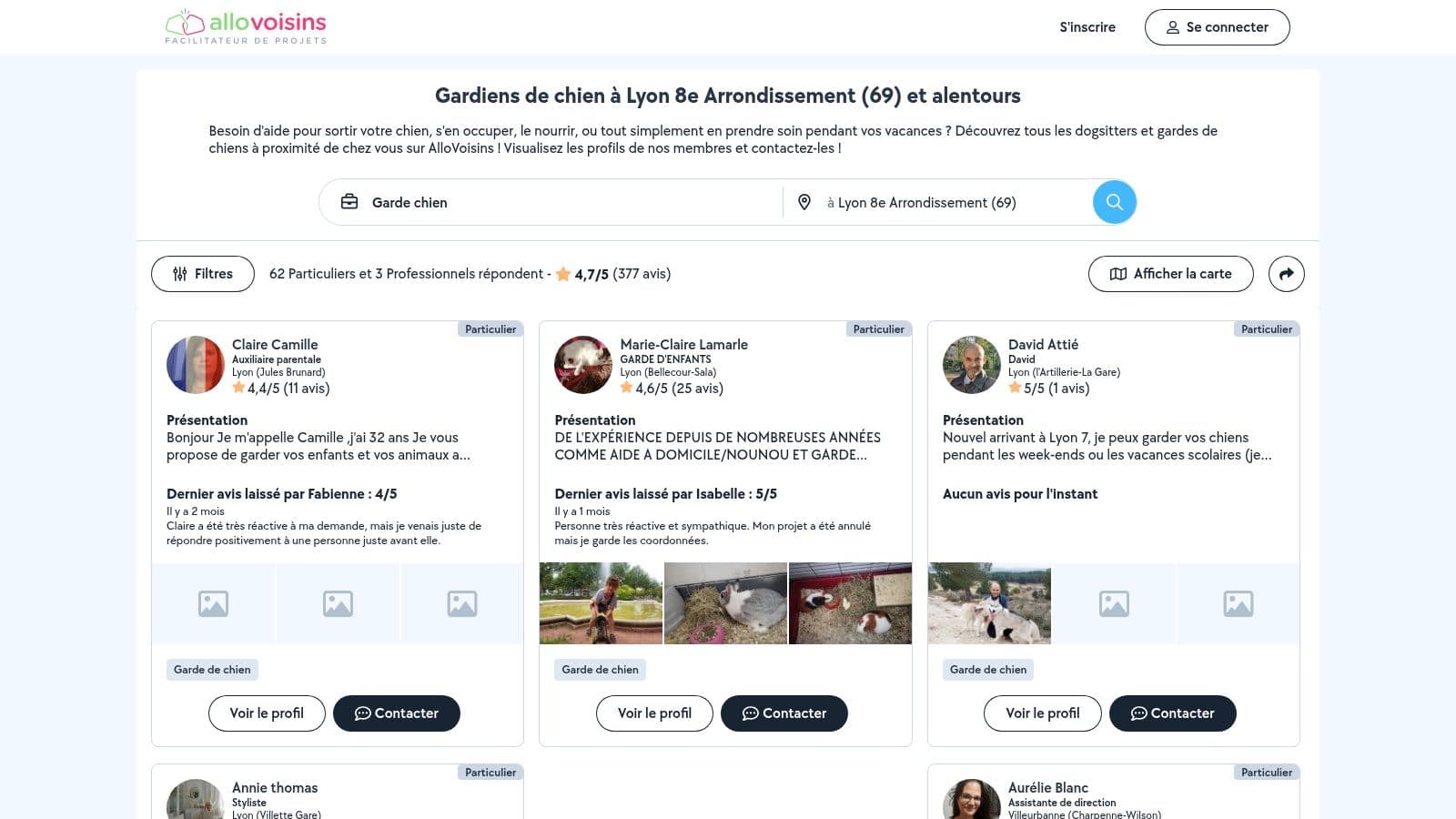This screenshot has width=1456, height=819.
Task: Click the AlloVoisins logo
Action: point(246,27)
